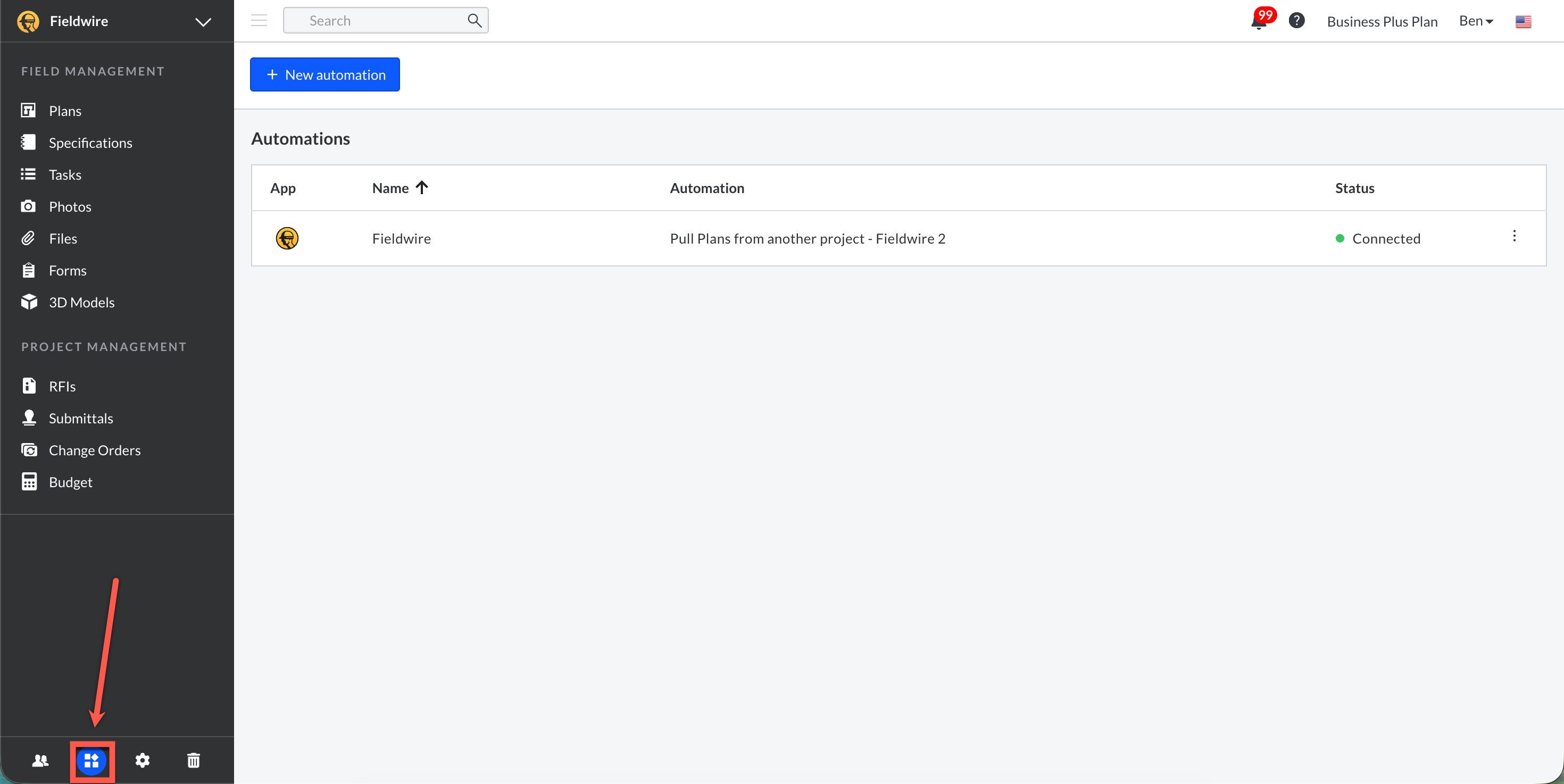
Task: Go to Specifications
Action: [x=90, y=143]
